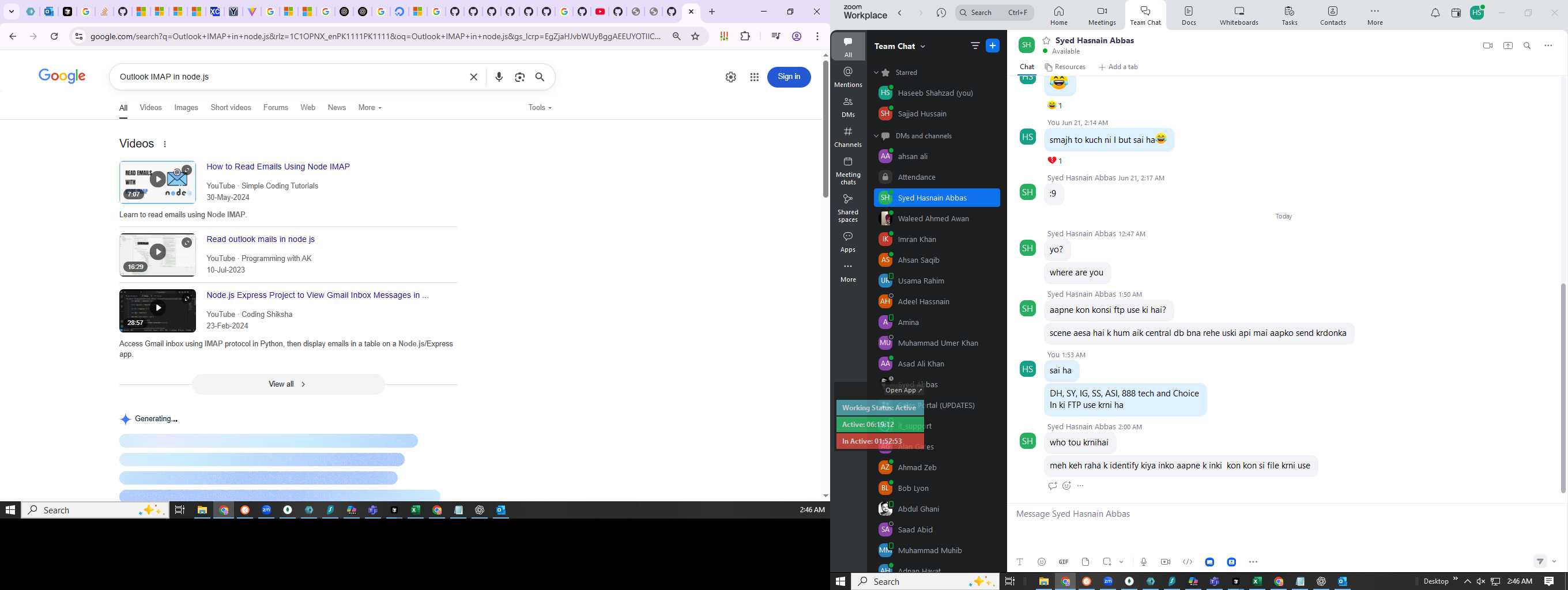The image size is (1568, 590).
Task: Open the Google Tools dropdown
Action: 540,108
